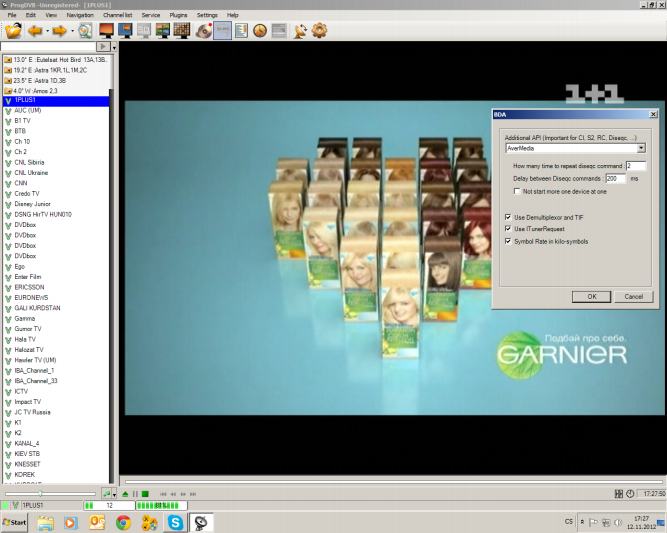Enable 'Not start more one device at one'

(516, 190)
